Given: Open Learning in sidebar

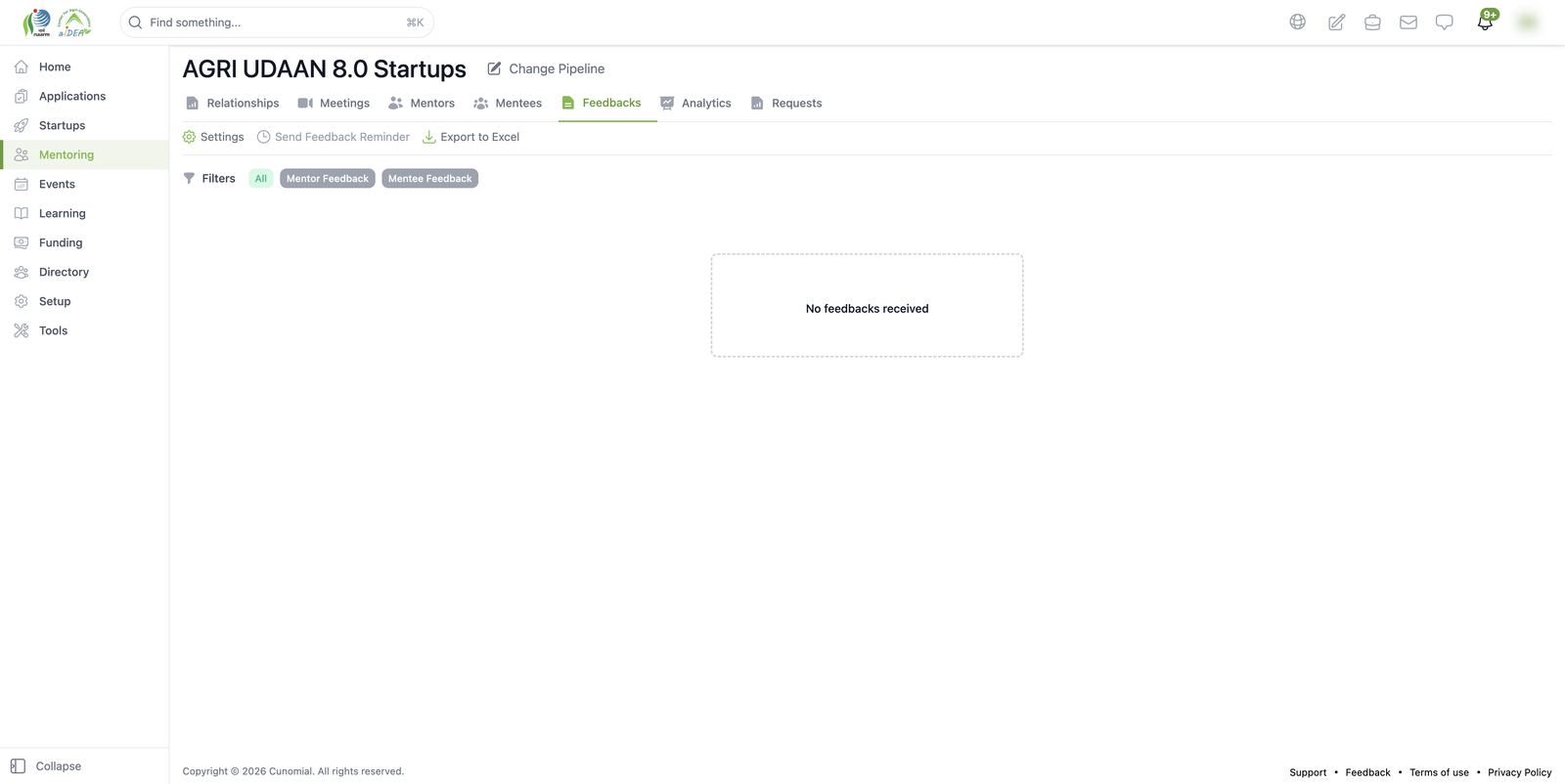Looking at the screenshot, I should click(84, 213).
